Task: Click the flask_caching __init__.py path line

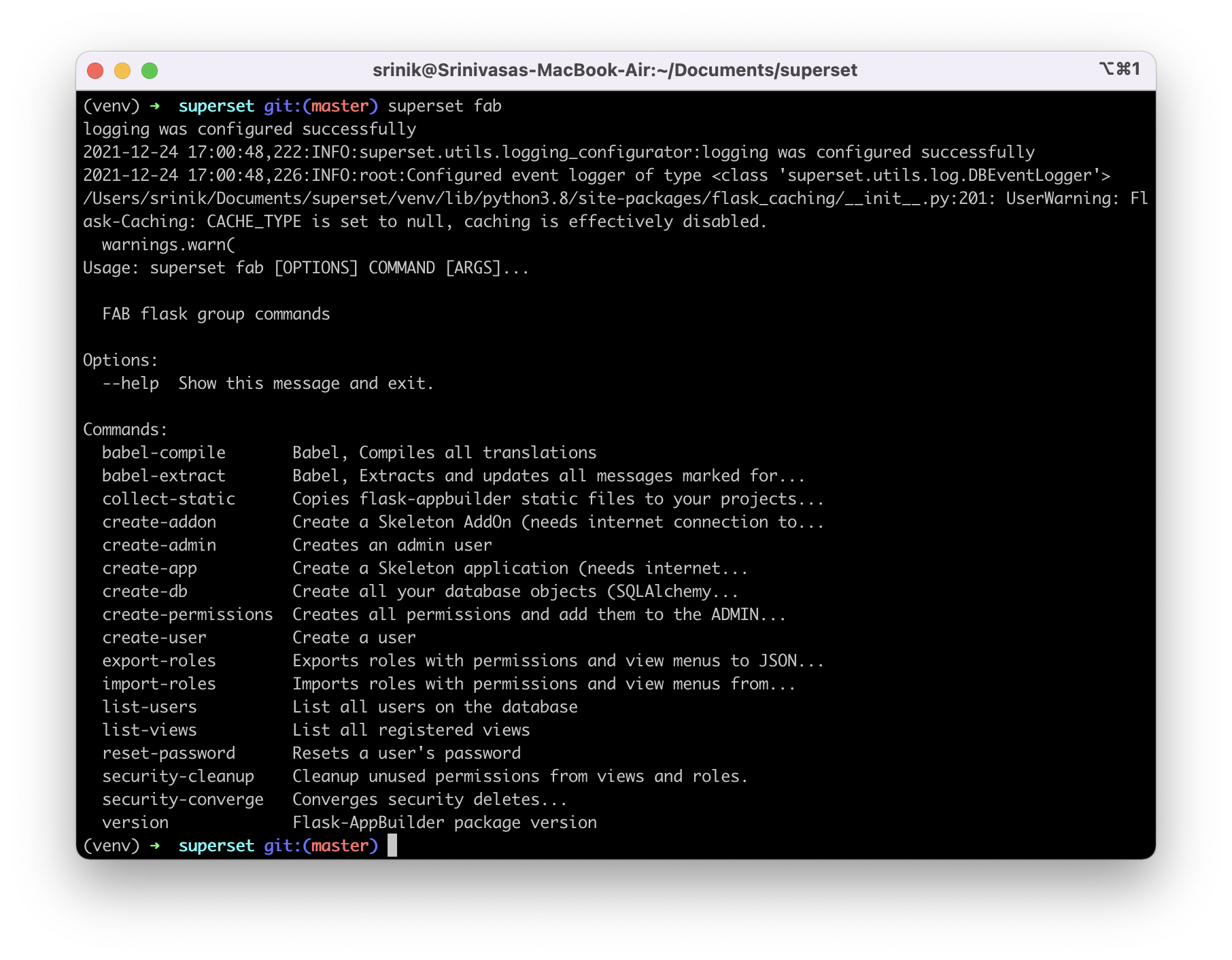Action: pos(615,199)
